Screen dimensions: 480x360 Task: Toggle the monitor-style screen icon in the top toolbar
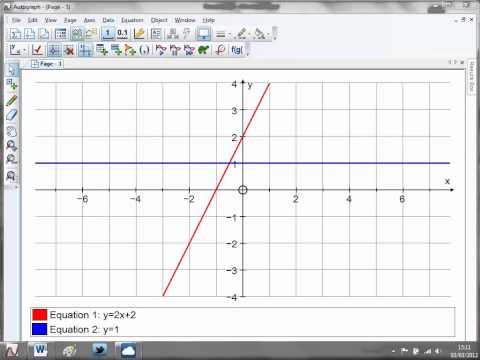tap(203, 34)
